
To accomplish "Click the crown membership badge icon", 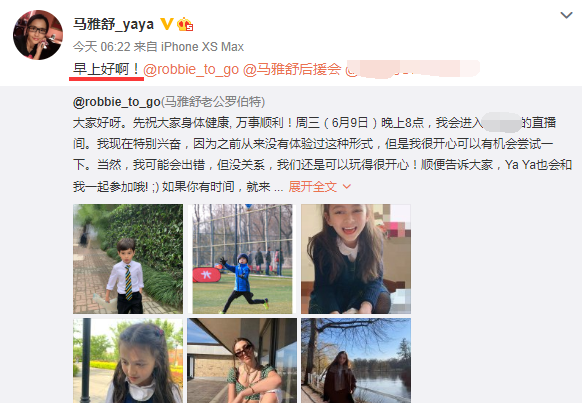I will click(185, 24).
